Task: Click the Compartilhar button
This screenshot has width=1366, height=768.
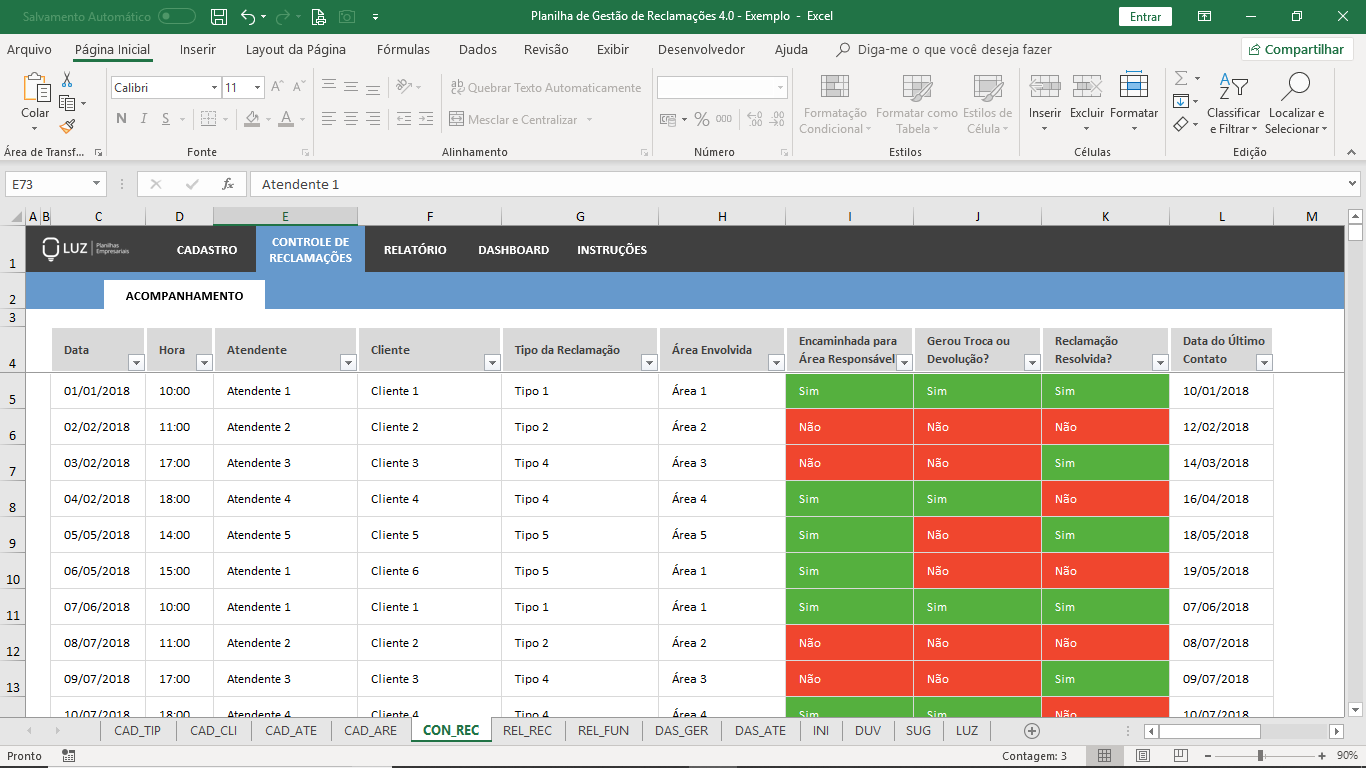Action: coord(1297,49)
